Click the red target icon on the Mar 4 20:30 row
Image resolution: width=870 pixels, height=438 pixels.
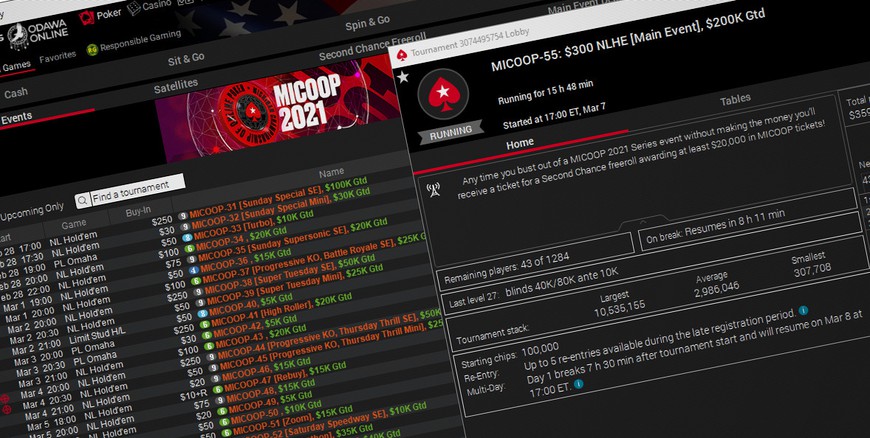pyautogui.click(x=7, y=410)
